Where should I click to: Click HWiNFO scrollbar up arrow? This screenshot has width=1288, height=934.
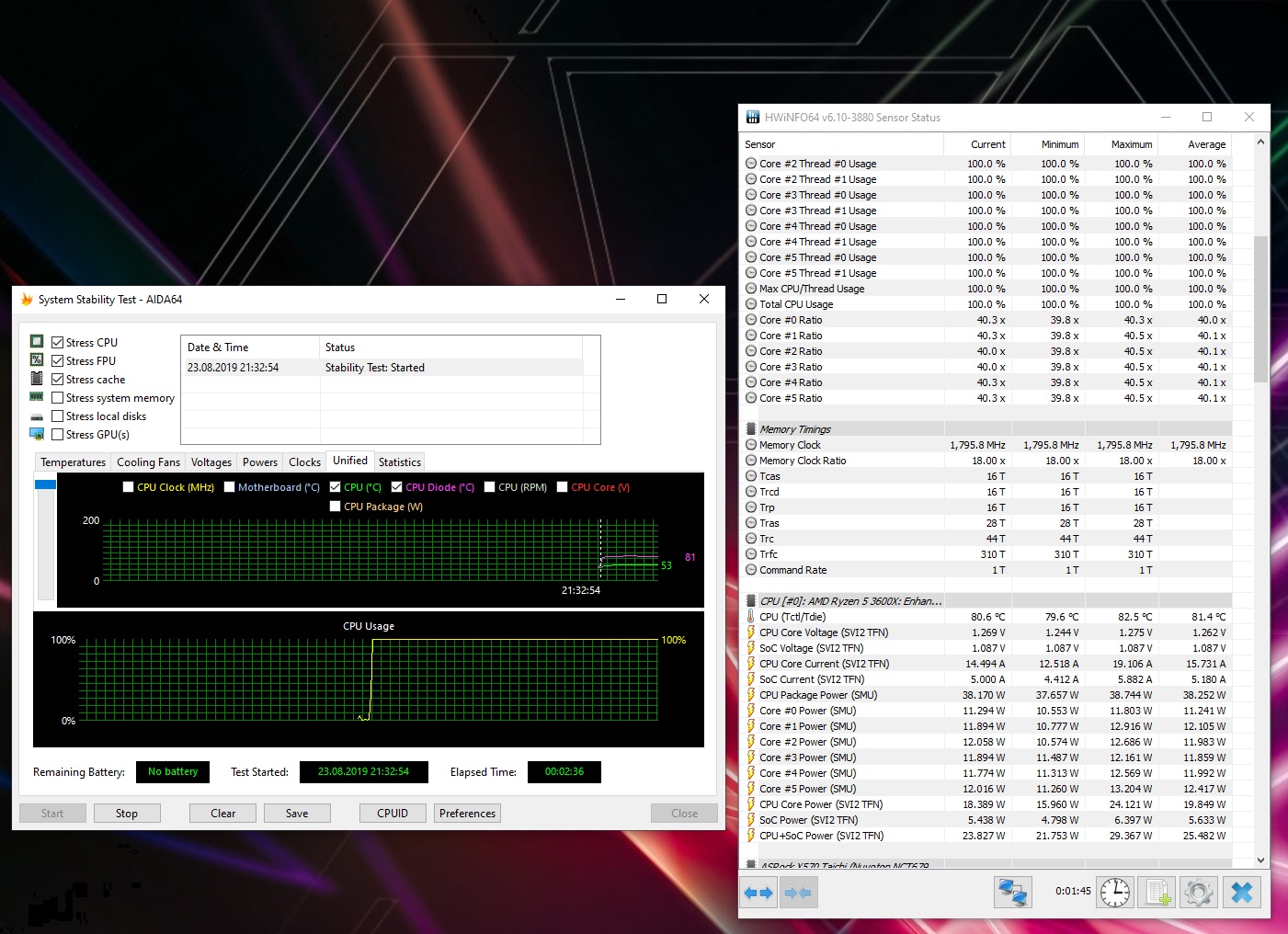click(x=1260, y=142)
